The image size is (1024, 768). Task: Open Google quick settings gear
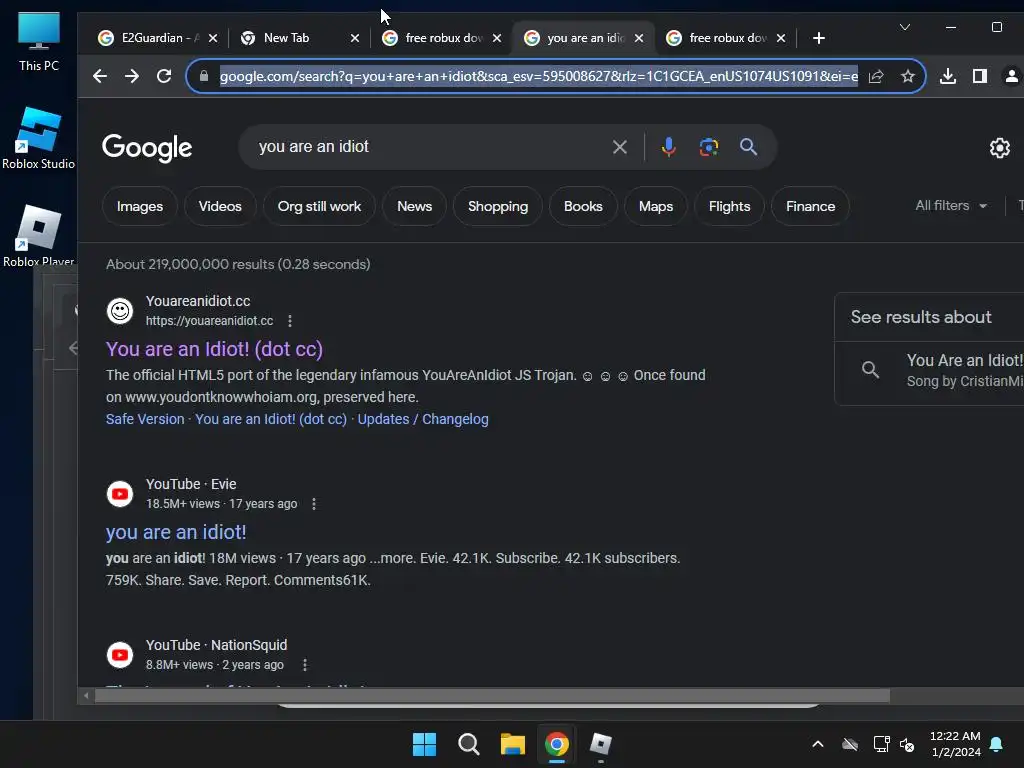tap(999, 148)
